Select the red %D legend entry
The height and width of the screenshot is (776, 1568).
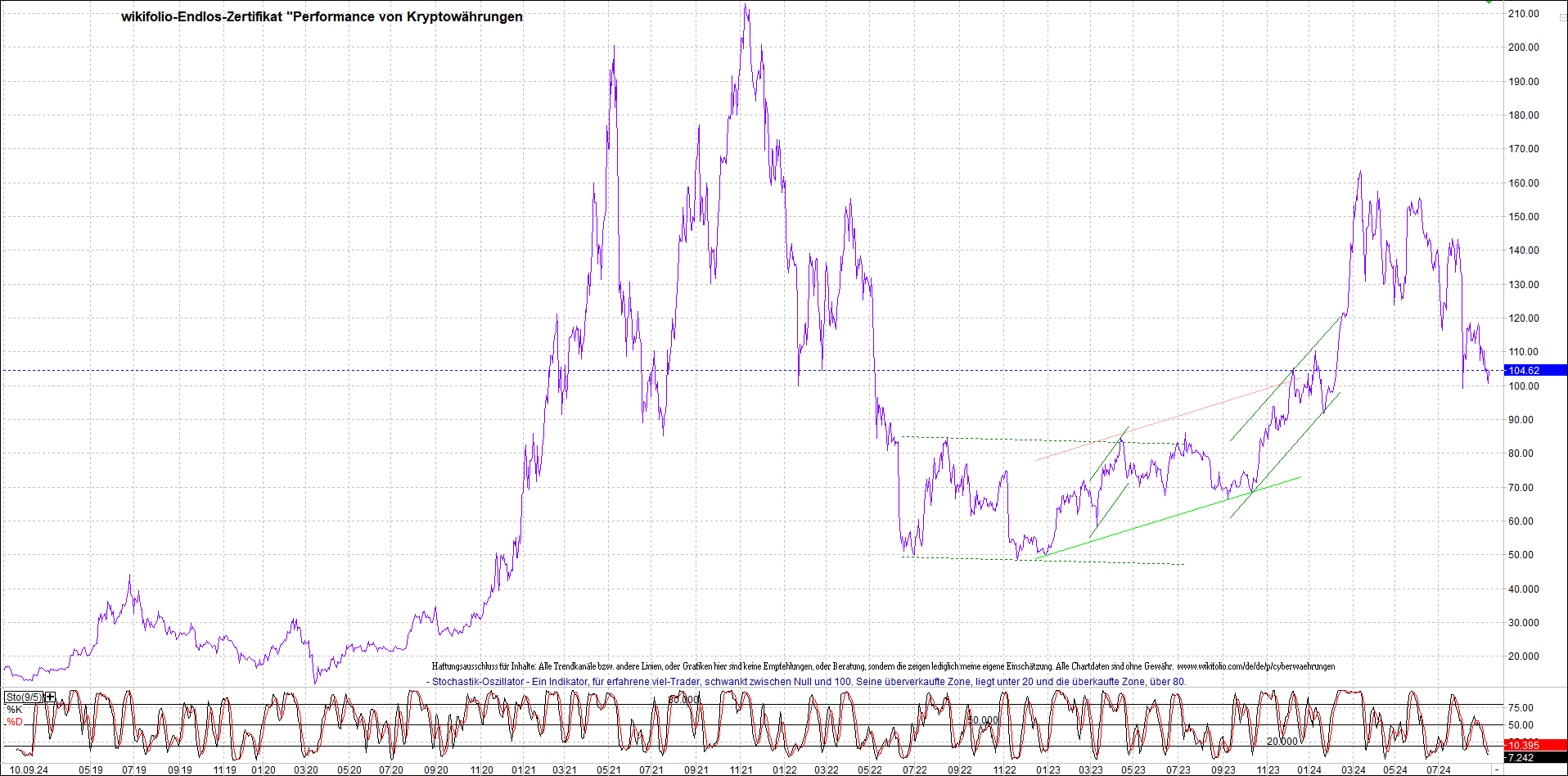coord(15,722)
